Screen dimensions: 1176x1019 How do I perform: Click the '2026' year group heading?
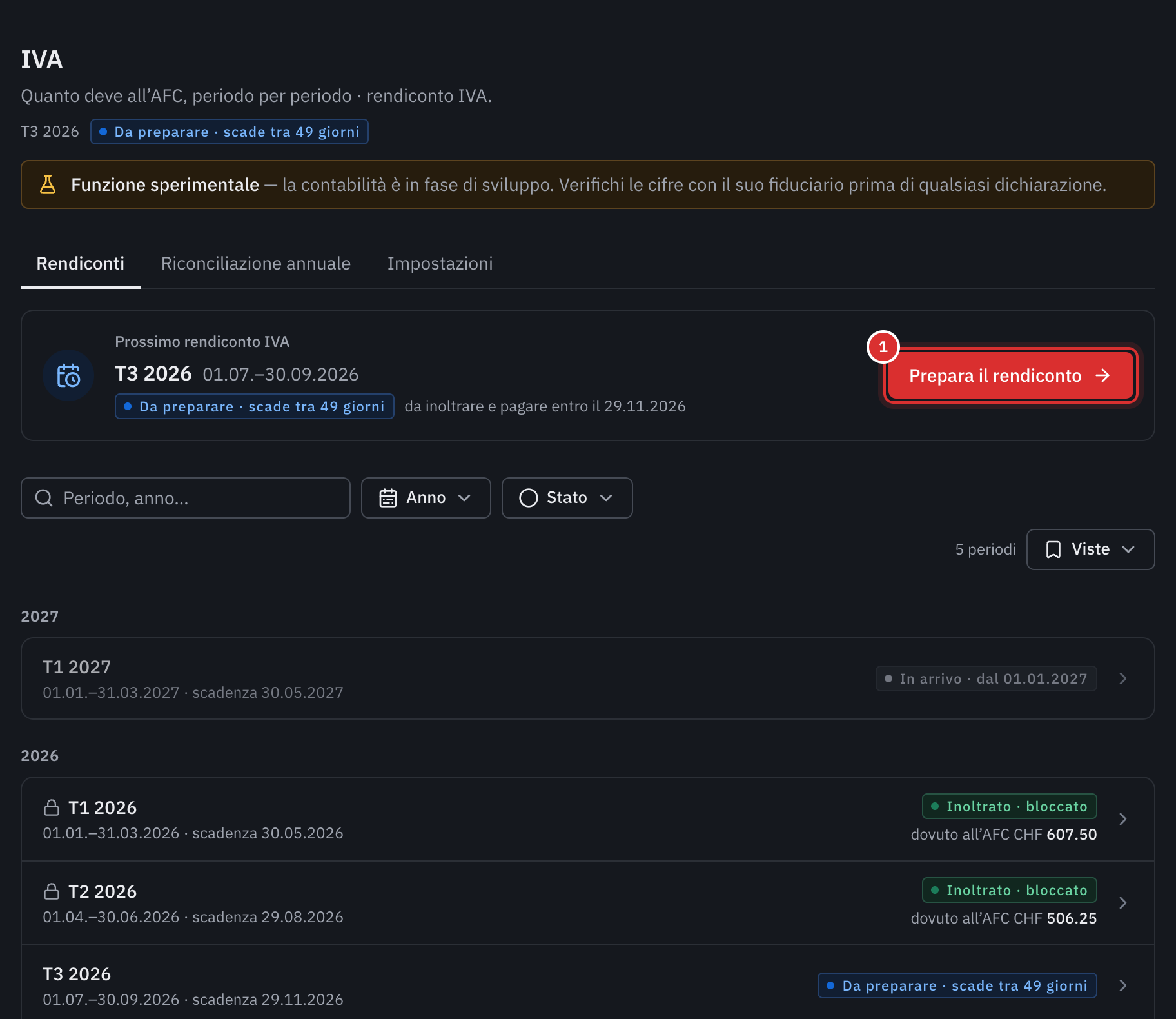point(40,756)
